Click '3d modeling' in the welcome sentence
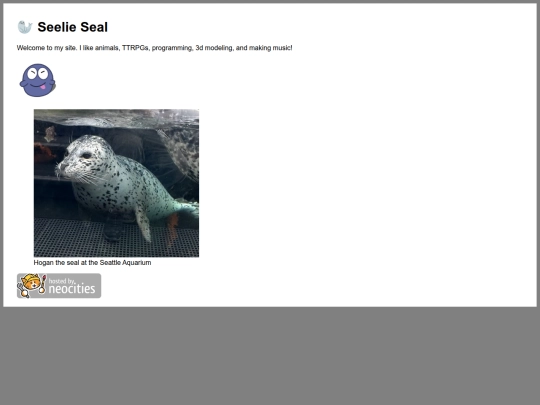Image resolution: width=540 pixels, height=405 pixels. click(x=214, y=48)
